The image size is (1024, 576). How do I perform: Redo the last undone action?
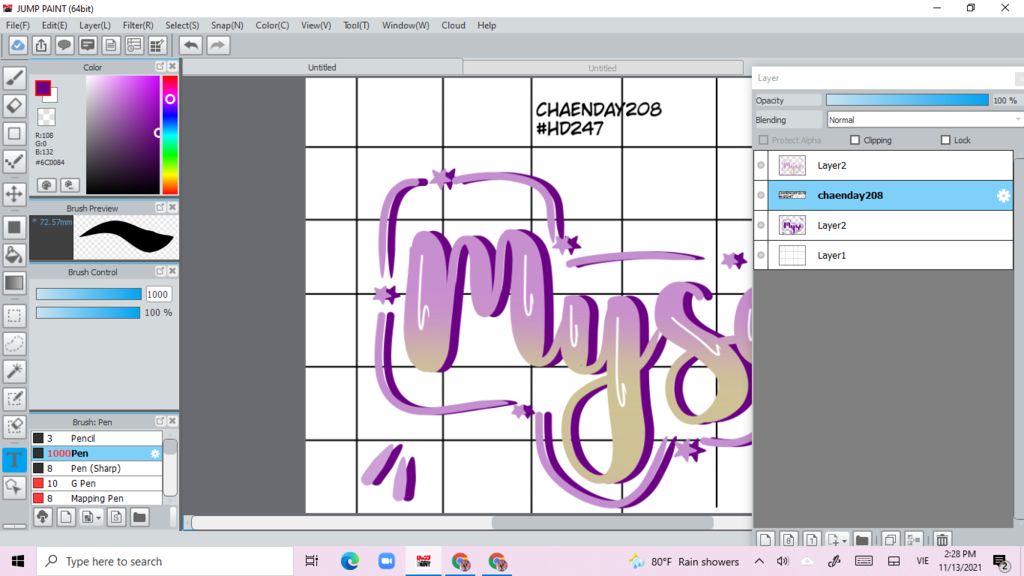pyautogui.click(x=218, y=45)
